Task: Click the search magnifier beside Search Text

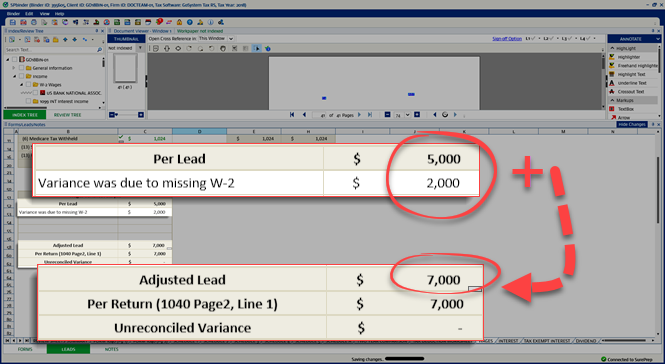Action: click(100, 50)
